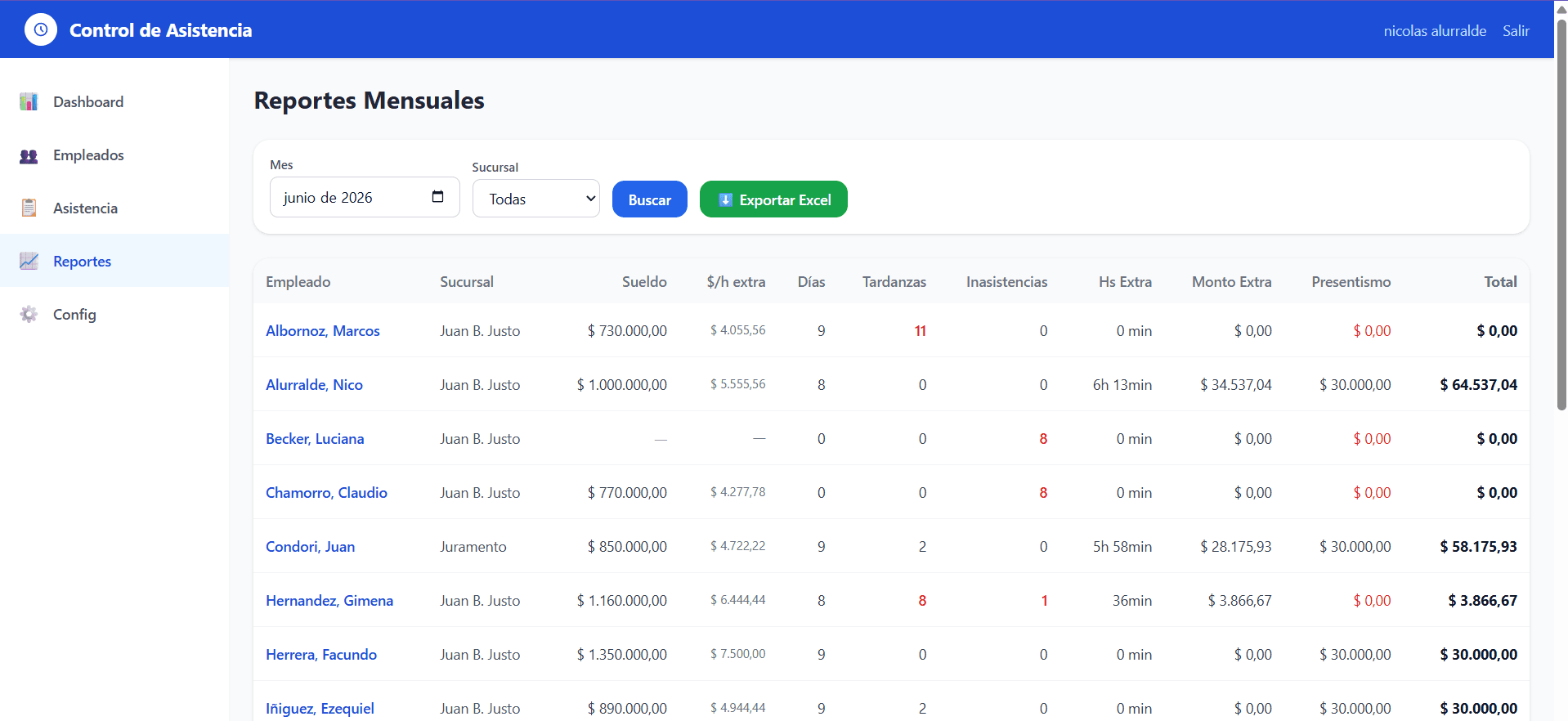Open employee Alurralde, Nico

point(314,385)
